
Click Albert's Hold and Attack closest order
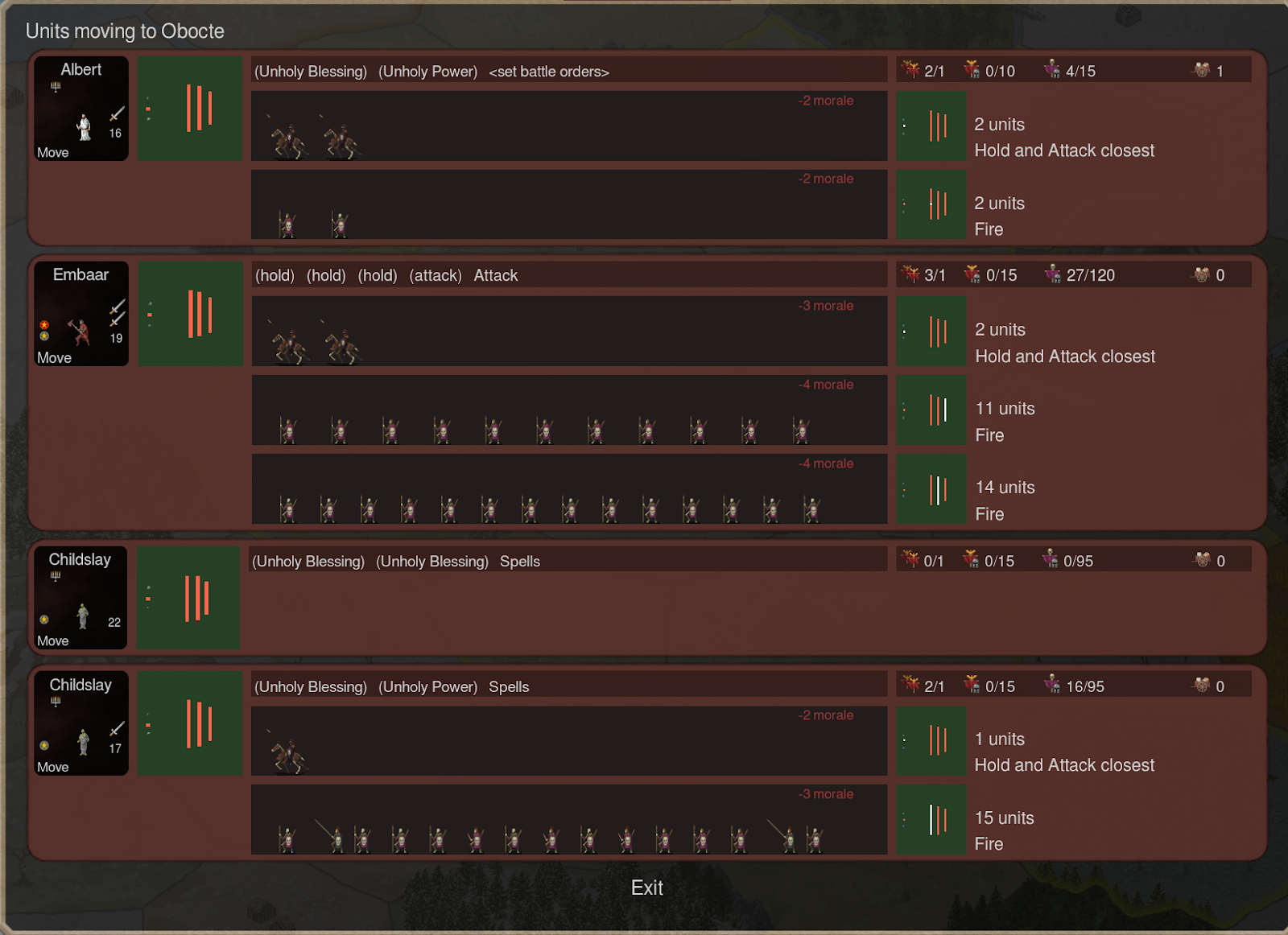[x=1064, y=150]
